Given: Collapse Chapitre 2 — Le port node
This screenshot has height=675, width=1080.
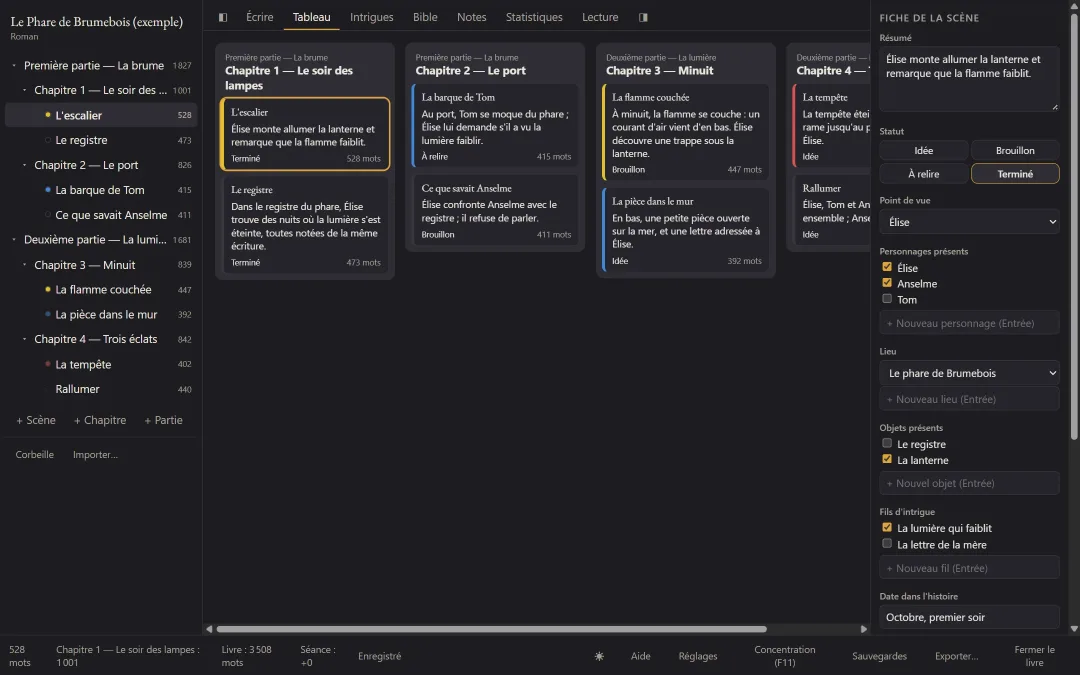Looking at the screenshot, I should pos(25,165).
